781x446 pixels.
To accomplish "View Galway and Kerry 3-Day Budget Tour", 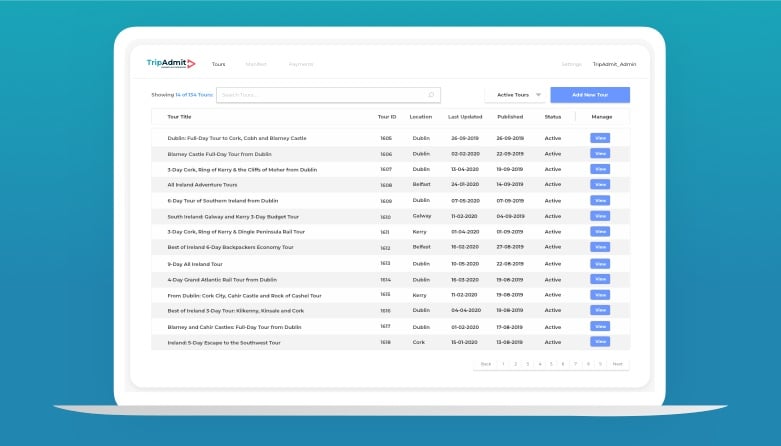I will tap(600, 216).
